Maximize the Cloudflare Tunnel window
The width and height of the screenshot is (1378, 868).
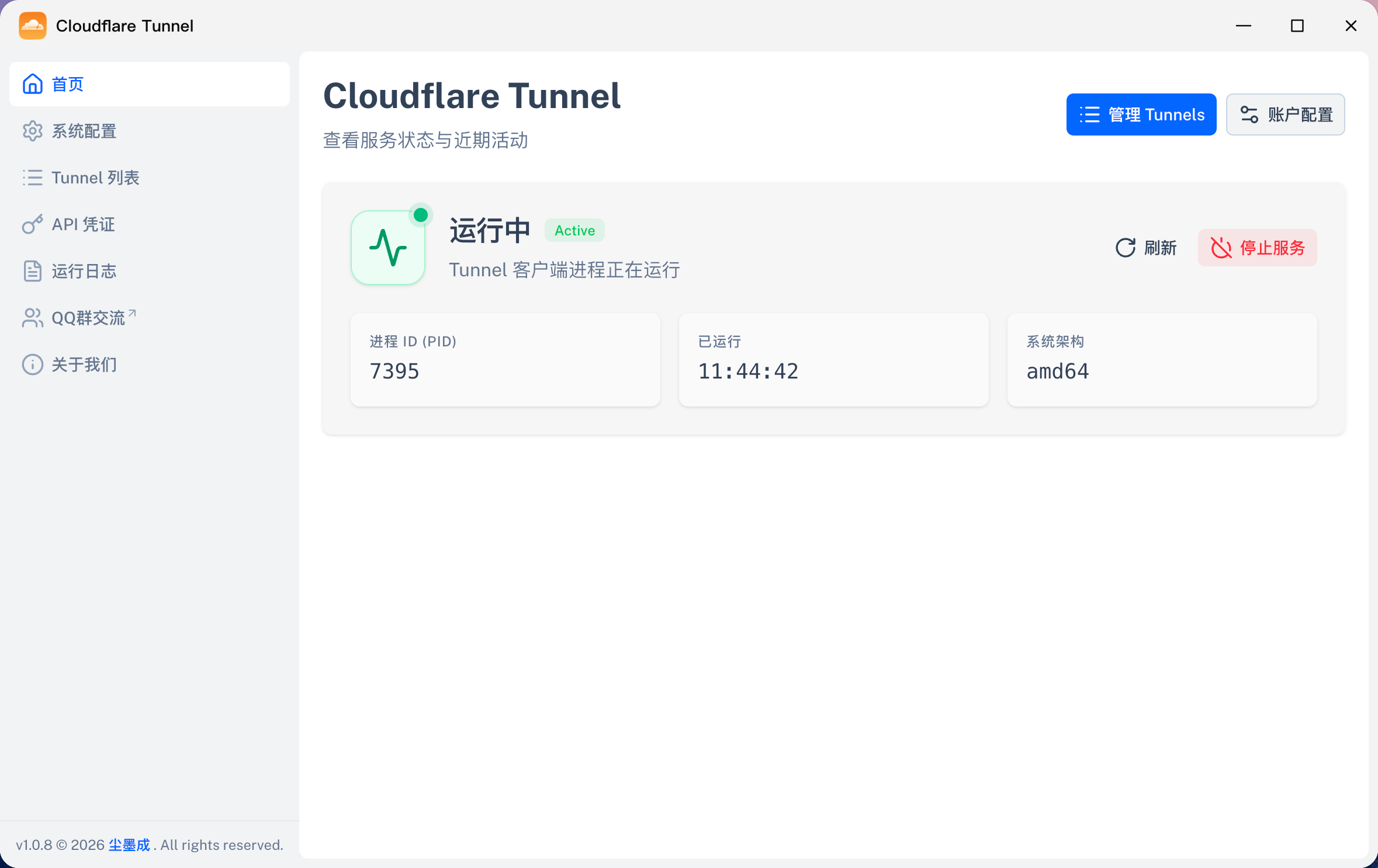[1297, 26]
